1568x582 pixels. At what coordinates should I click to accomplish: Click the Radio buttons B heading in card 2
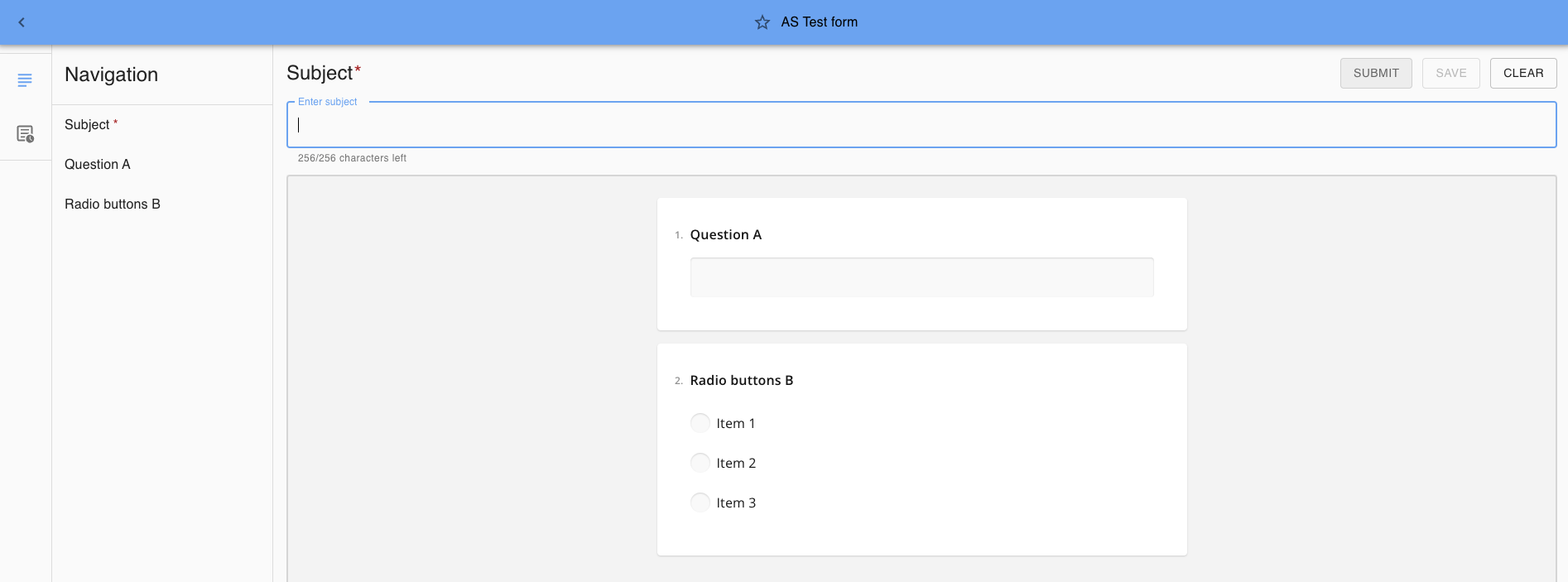pyautogui.click(x=741, y=380)
